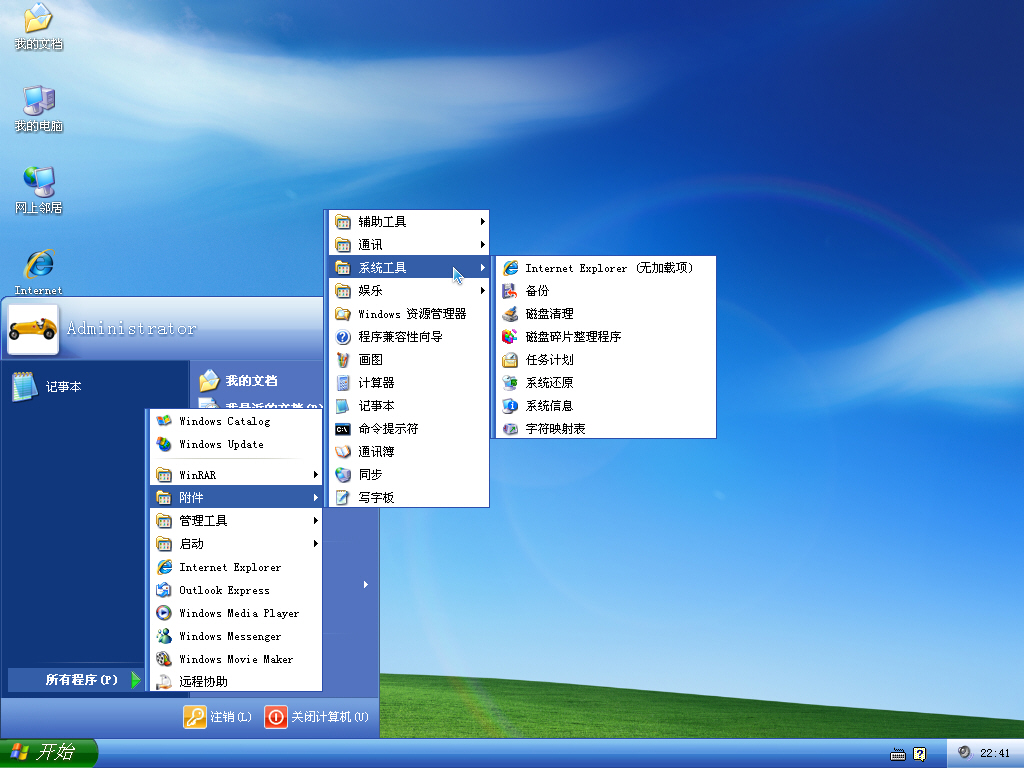The height and width of the screenshot is (768, 1024).
Task: Expand the 辅助工具 submenu arrow
Action: coord(483,221)
